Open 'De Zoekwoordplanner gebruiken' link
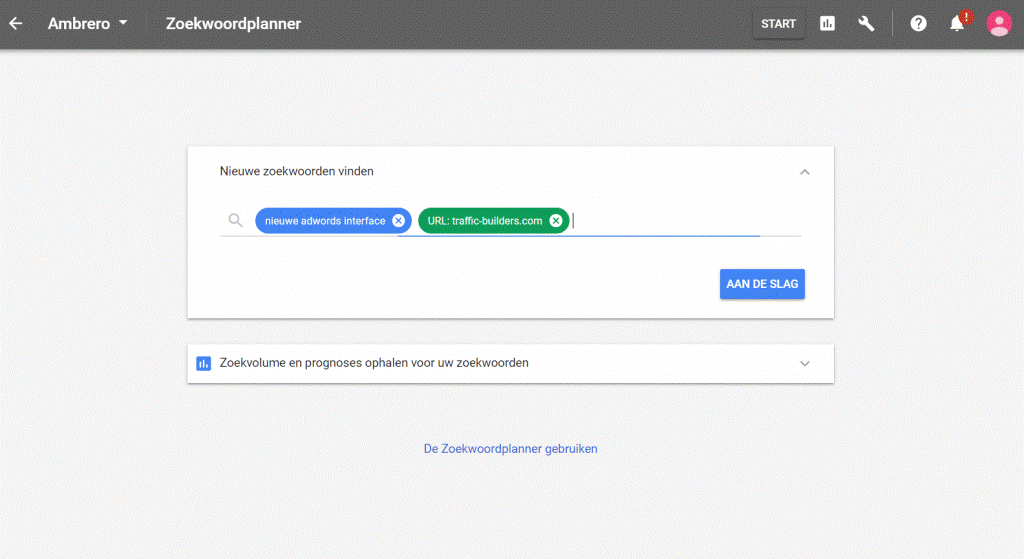Screen dimensions: 1024x559 point(510,449)
